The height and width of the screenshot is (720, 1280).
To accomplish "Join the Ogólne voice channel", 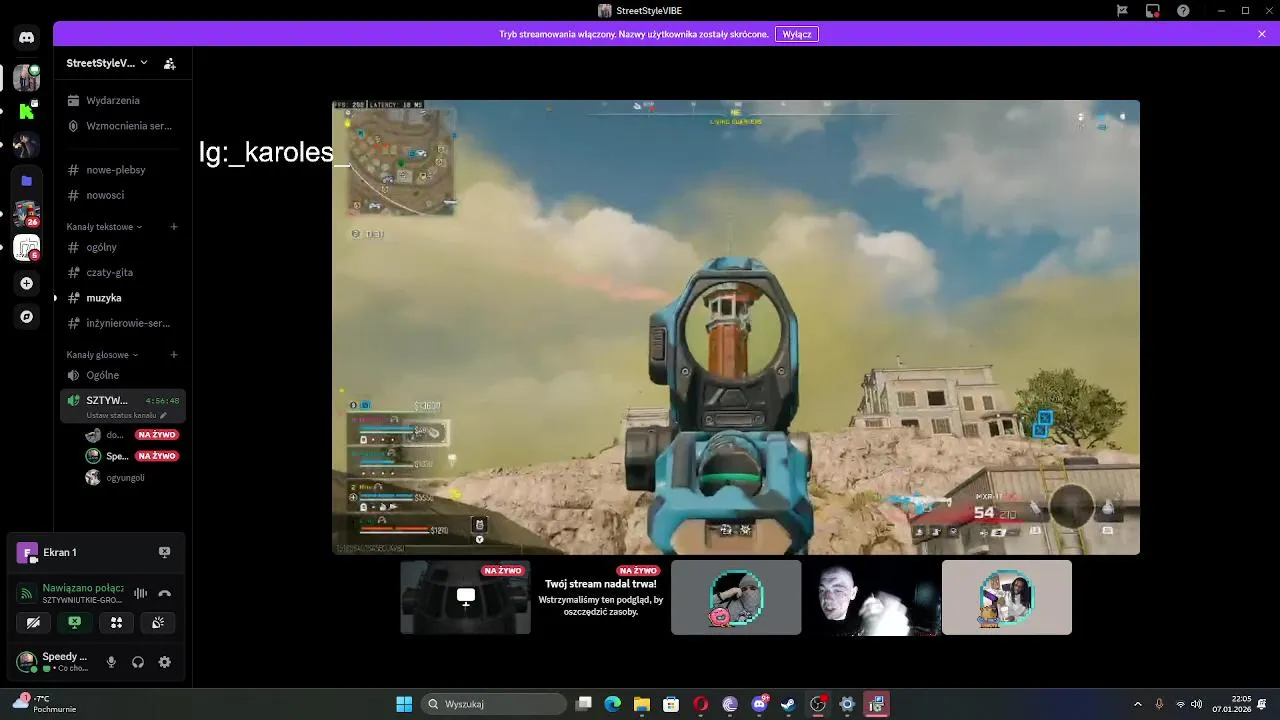I will tap(122, 375).
